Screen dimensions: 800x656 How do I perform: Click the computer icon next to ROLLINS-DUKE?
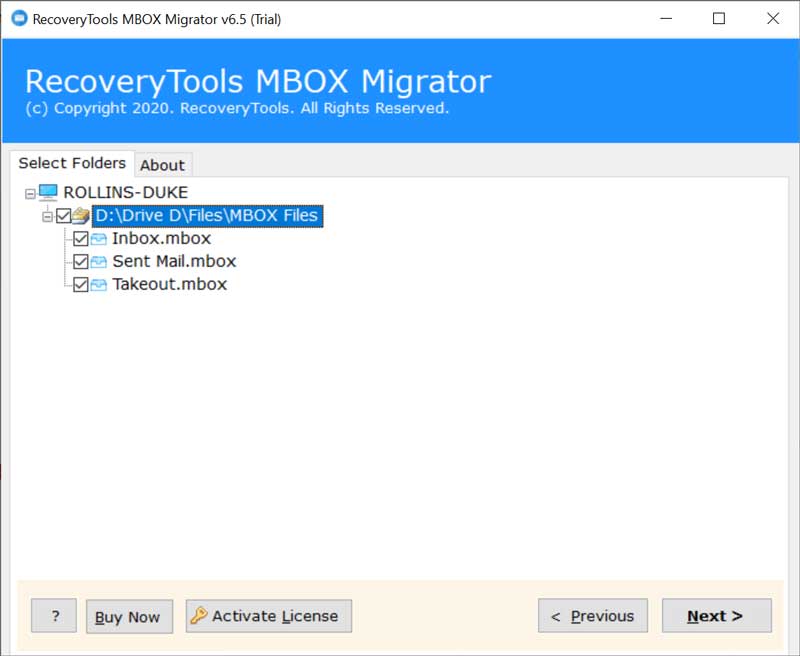(48, 193)
